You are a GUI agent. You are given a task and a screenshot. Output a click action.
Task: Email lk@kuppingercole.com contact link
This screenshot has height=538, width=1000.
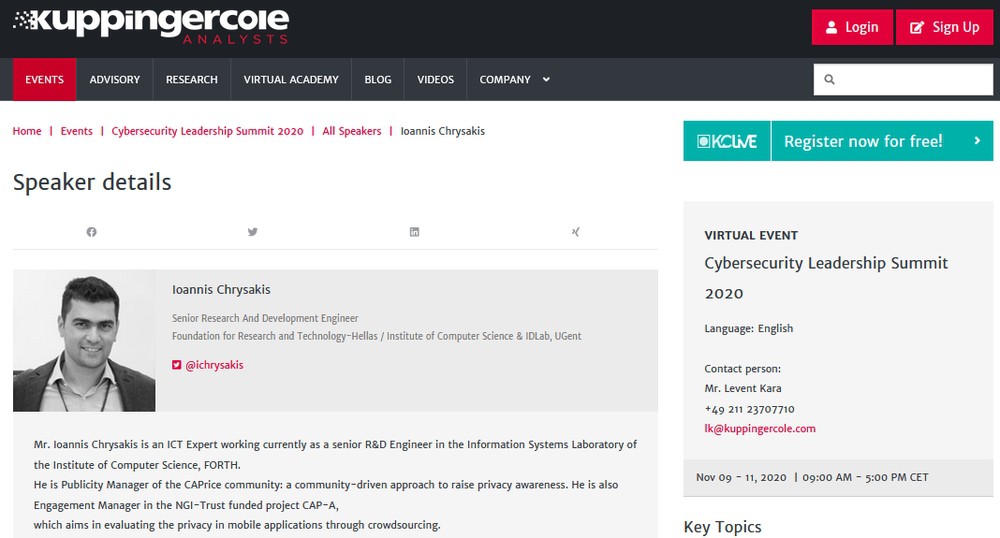coord(760,429)
